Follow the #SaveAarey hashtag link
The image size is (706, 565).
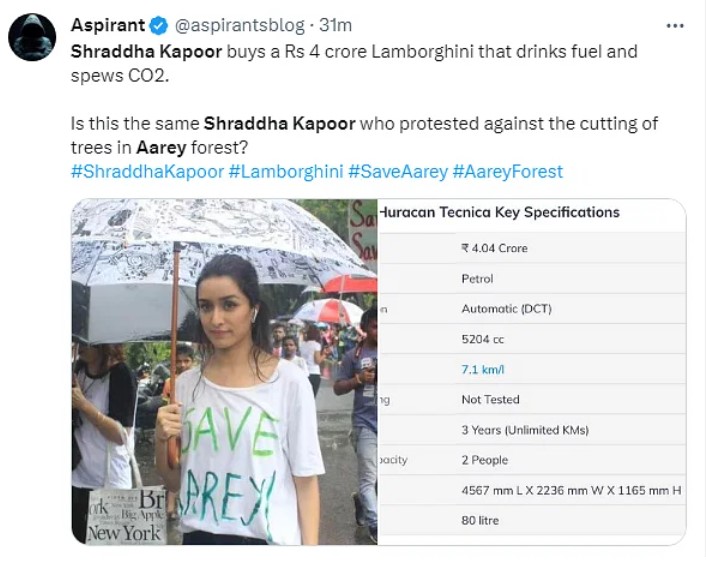pos(397,171)
